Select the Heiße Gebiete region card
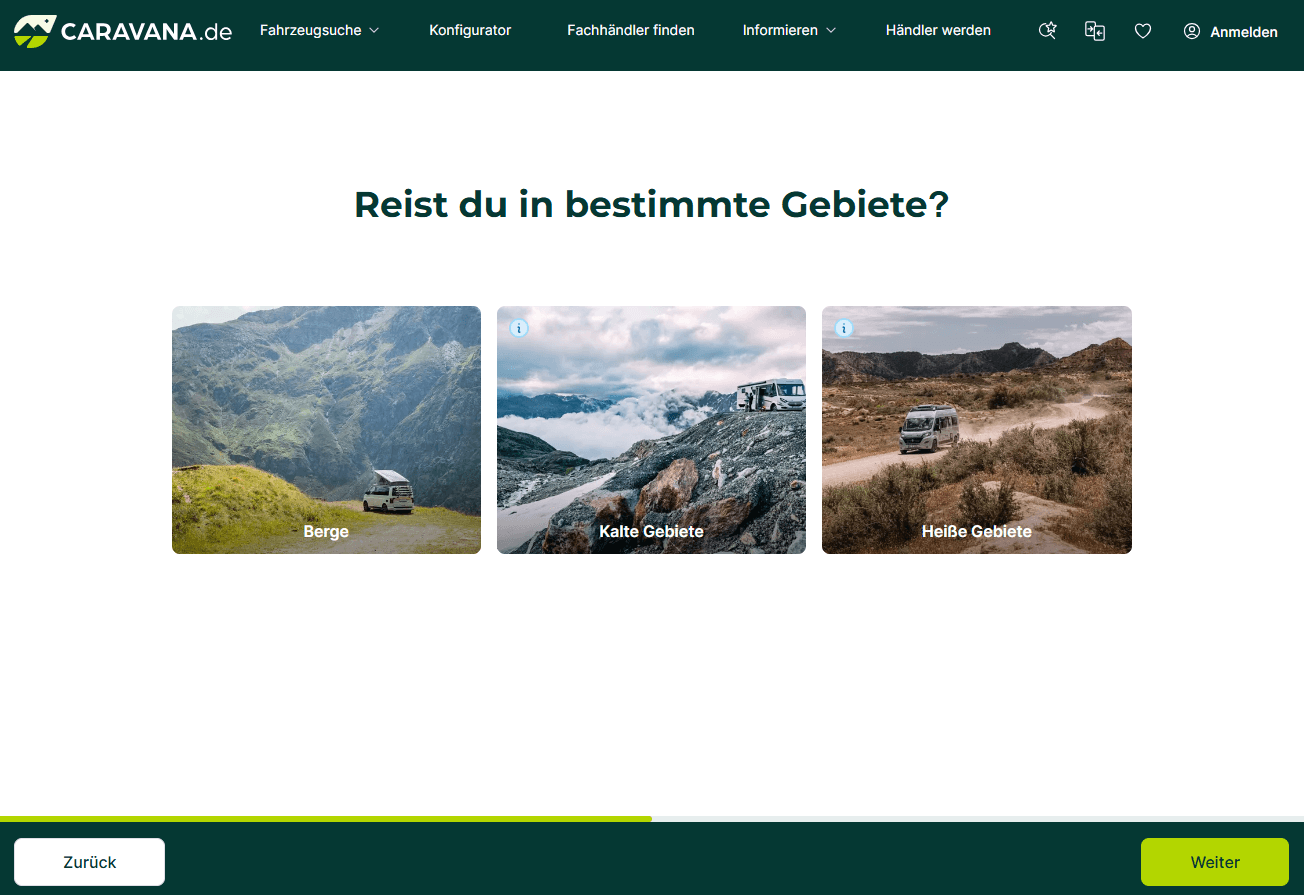1304x895 pixels. point(977,430)
